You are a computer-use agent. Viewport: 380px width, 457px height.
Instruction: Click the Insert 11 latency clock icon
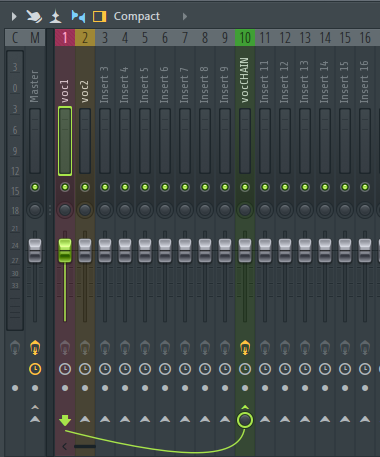coord(265,369)
